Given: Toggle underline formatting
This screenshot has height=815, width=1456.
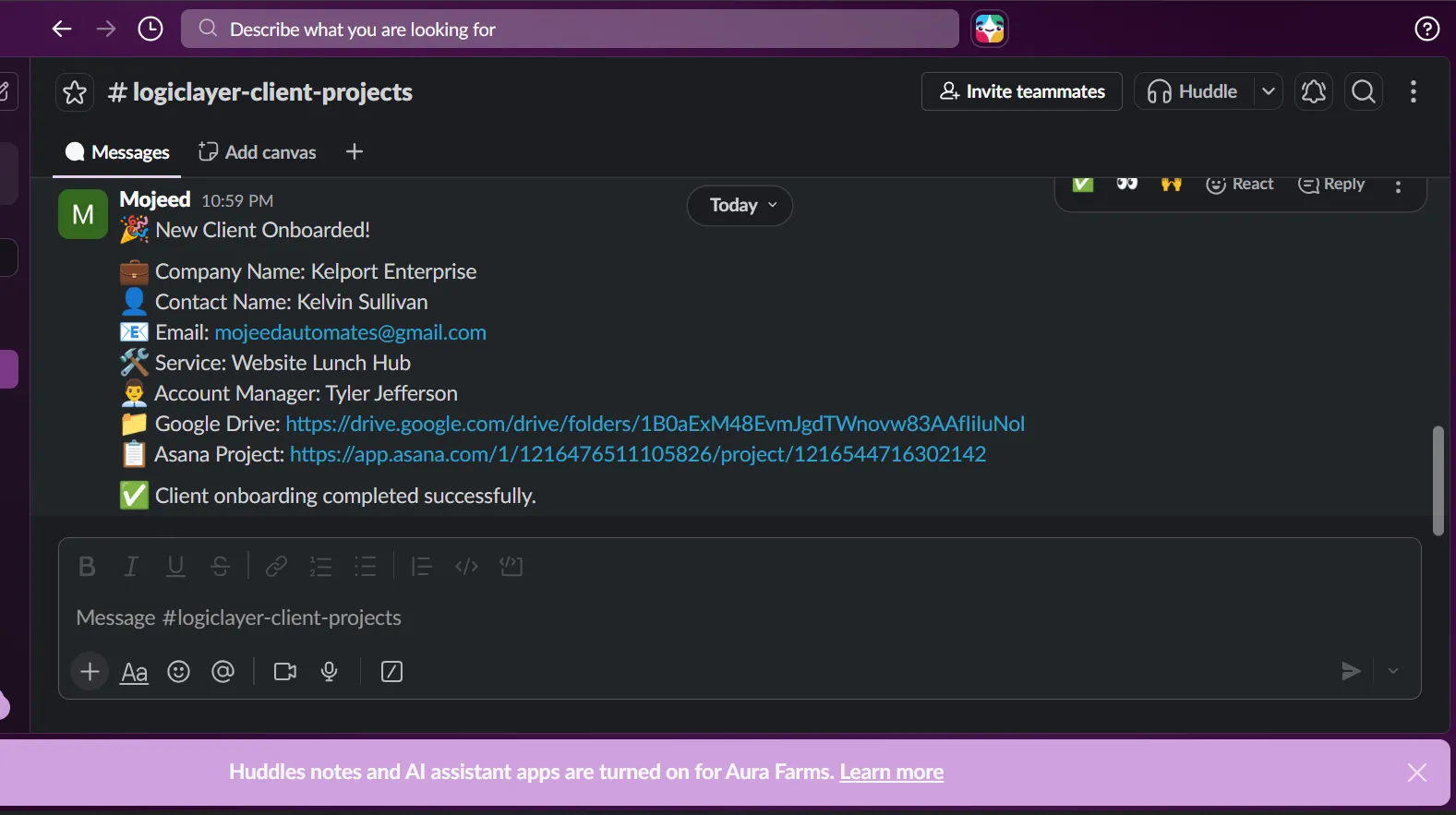Looking at the screenshot, I should point(175,567).
